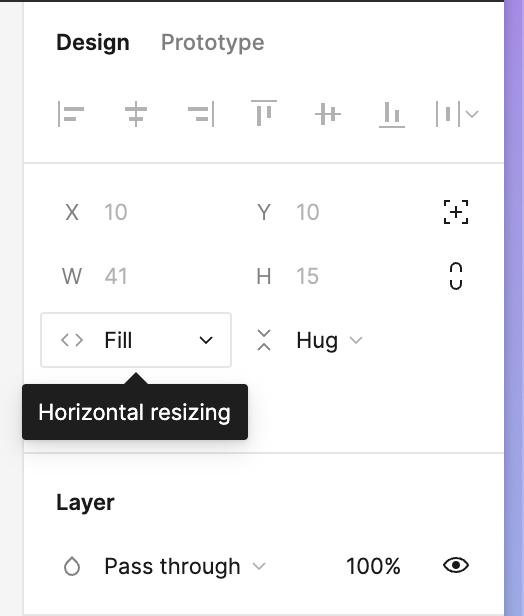This screenshot has height=616, width=524.
Task: Toggle layer visibility eye icon
Action: [456, 565]
